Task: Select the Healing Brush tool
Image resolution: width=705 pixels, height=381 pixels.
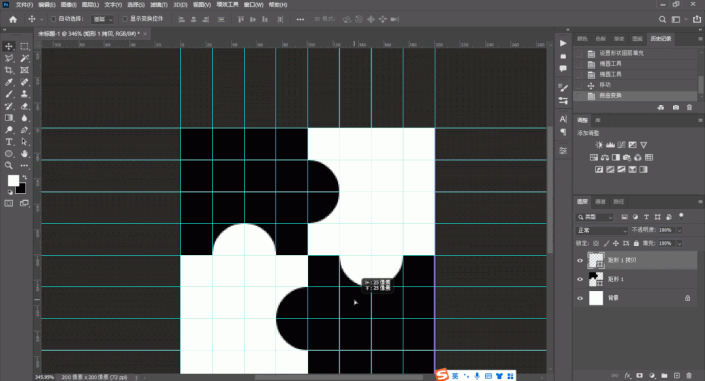Action: point(24,82)
